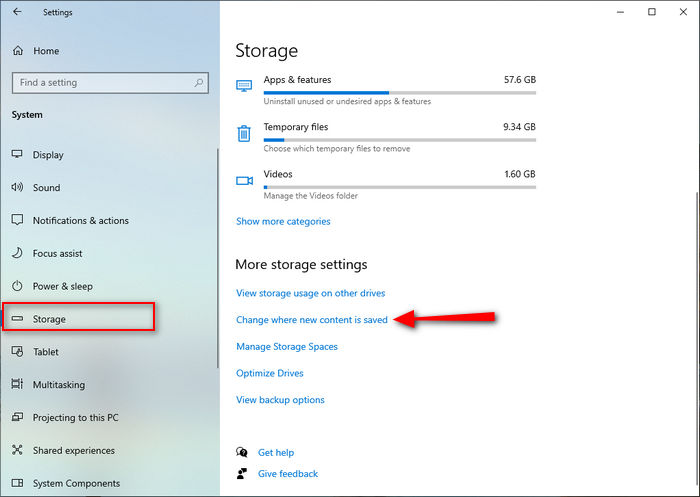Click 'Choose which temporary files to remove' text
The width and height of the screenshot is (700, 497).
[x=337, y=149]
